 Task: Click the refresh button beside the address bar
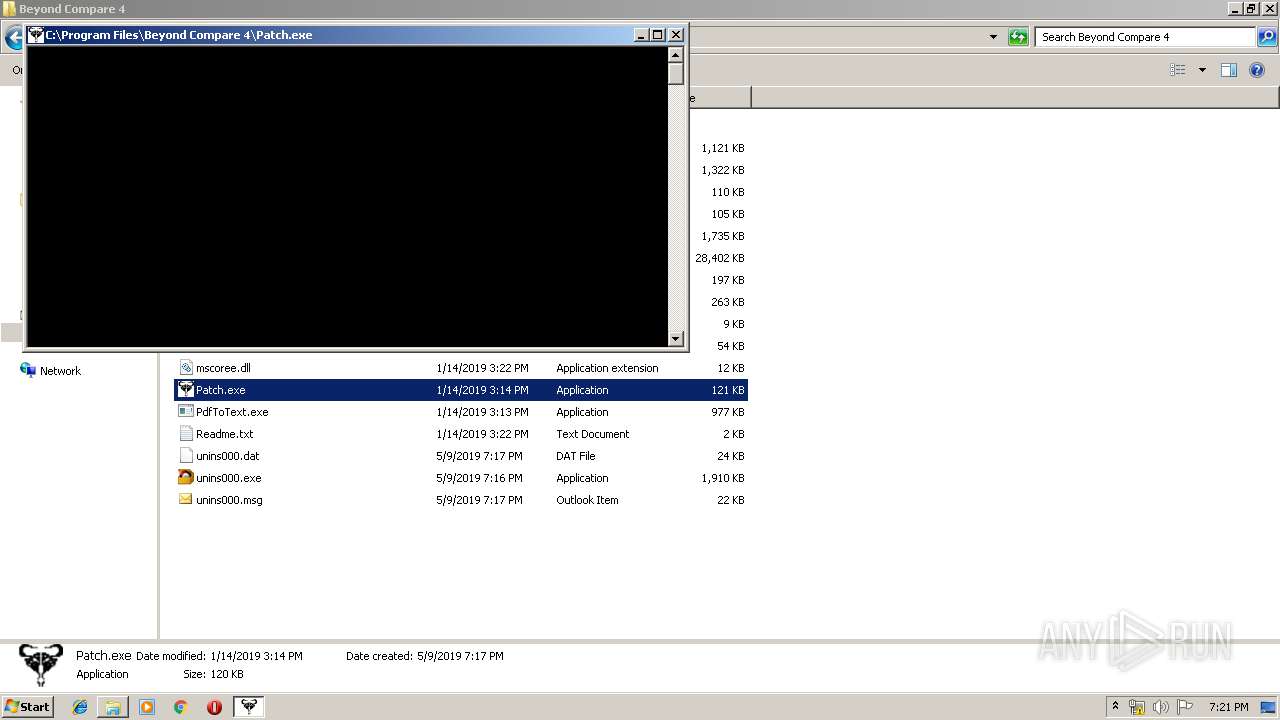pyautogui.click(x=1018, y=37)
